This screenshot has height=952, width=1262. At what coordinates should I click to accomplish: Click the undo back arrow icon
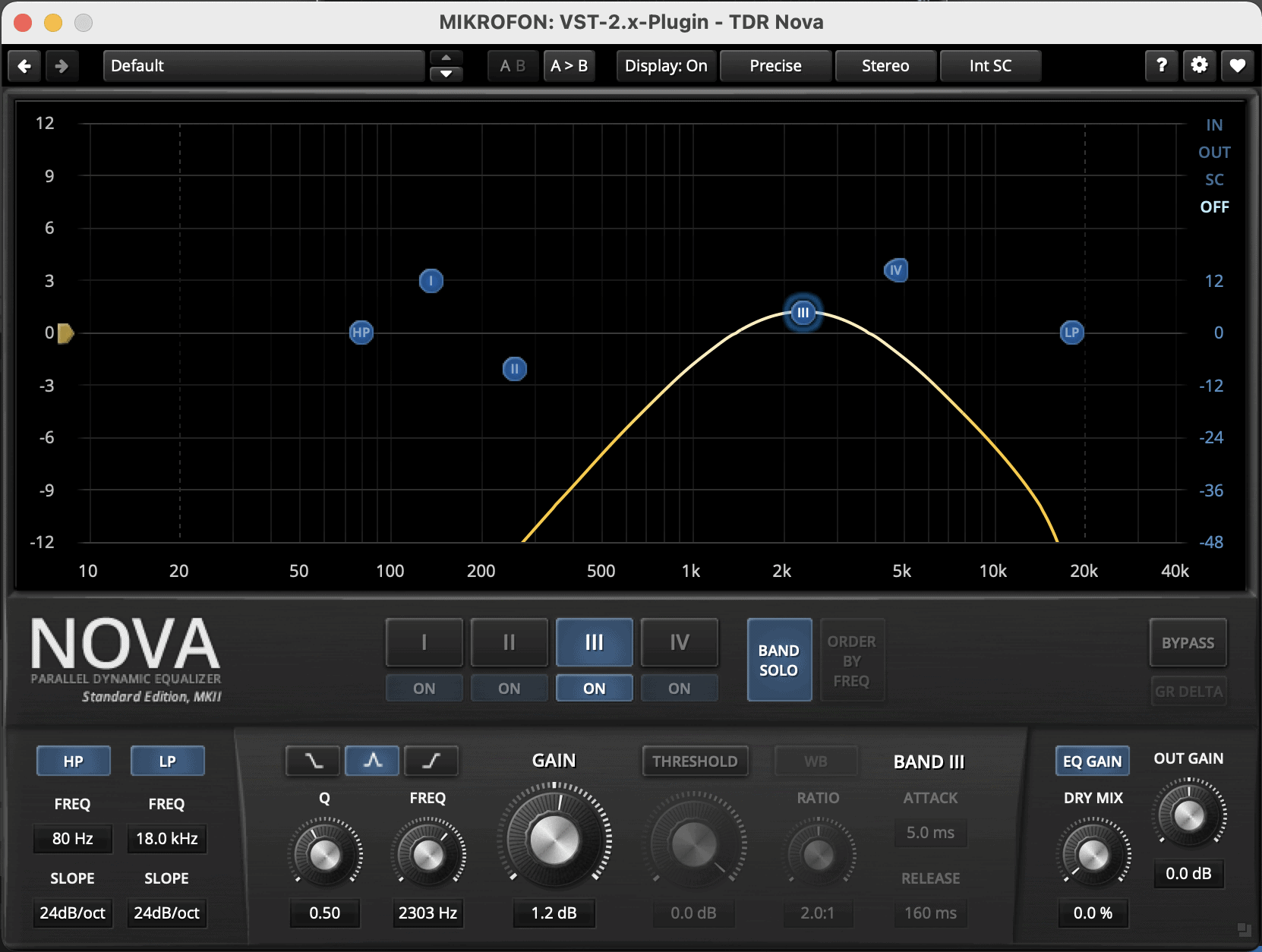point(24,66)
